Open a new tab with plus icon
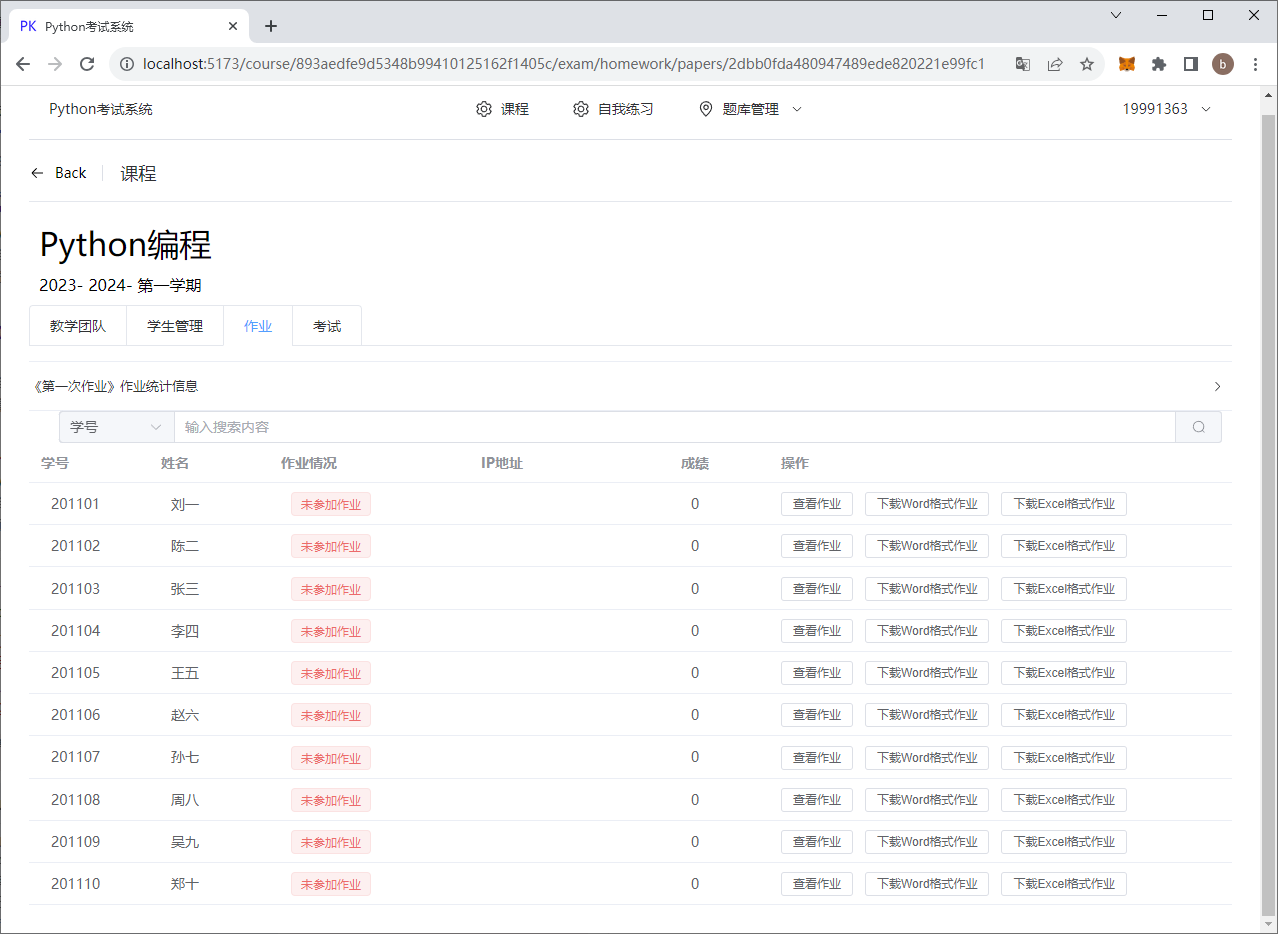1278x934 pixels. pos(271,26)
